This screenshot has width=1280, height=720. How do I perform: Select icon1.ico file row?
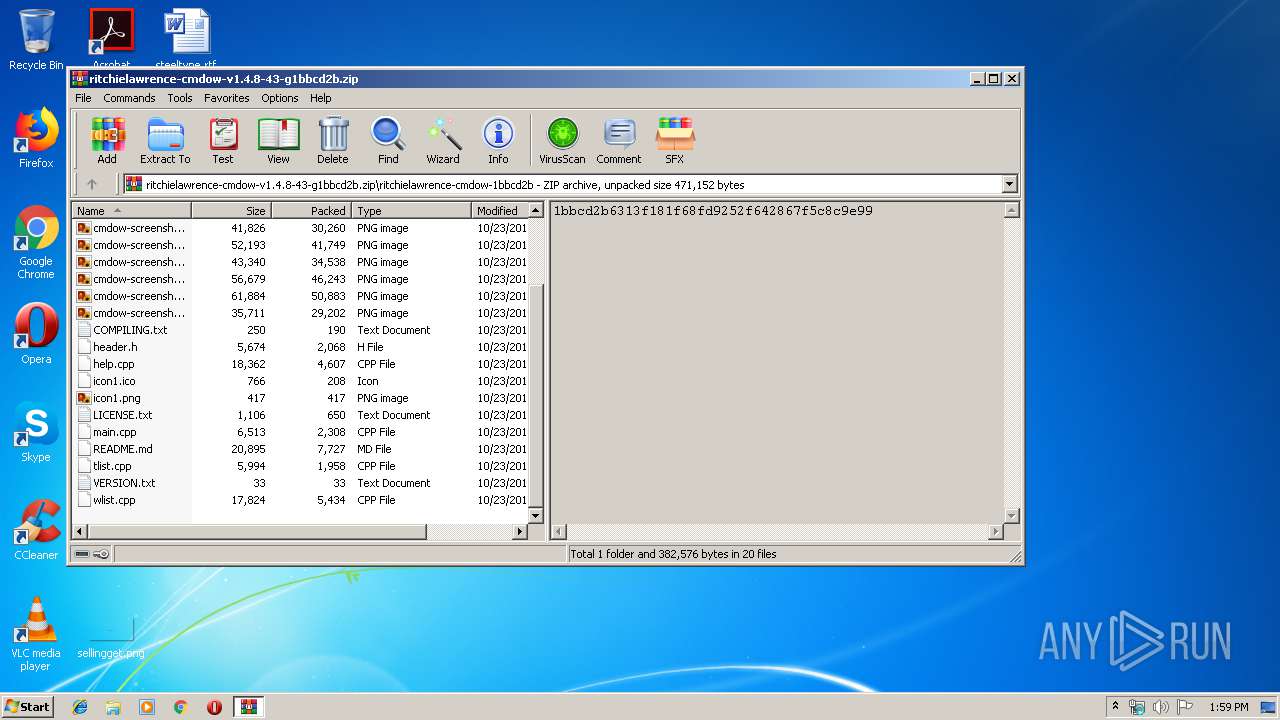tap(300, 381)
